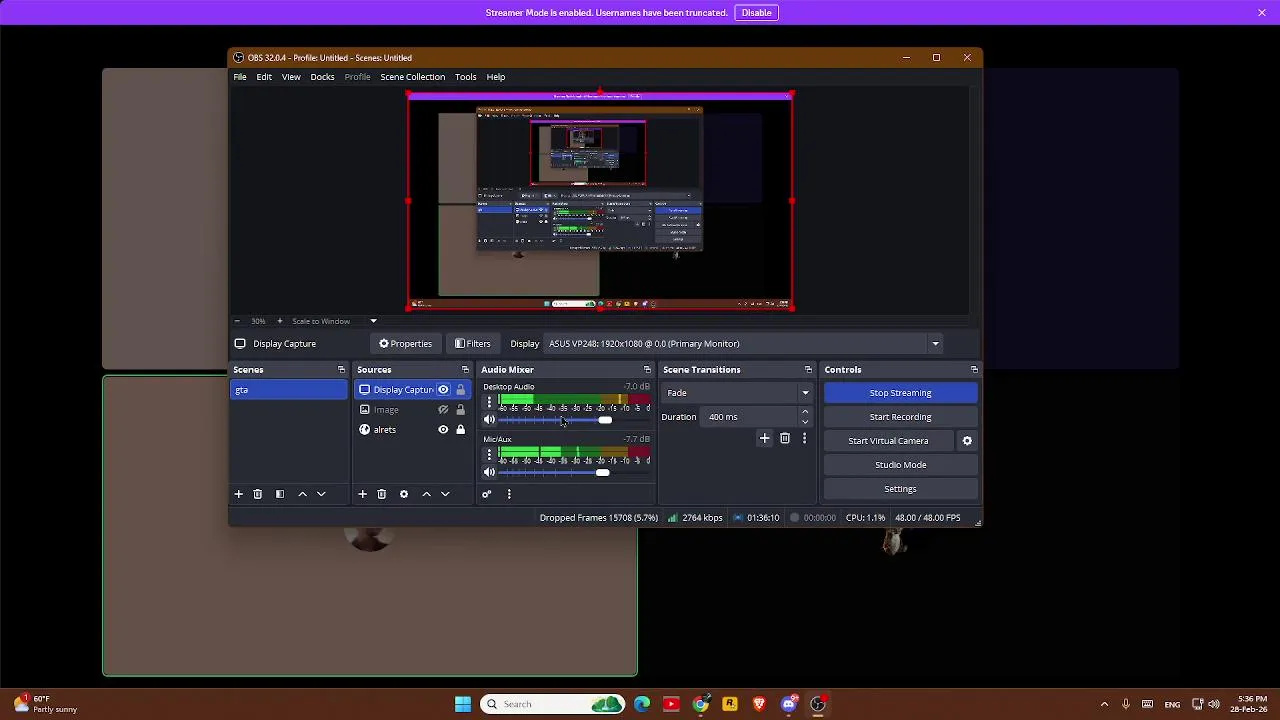Add a configurable transition plus icon
This screenshot has width=1280, height=720.
point(765,438)
